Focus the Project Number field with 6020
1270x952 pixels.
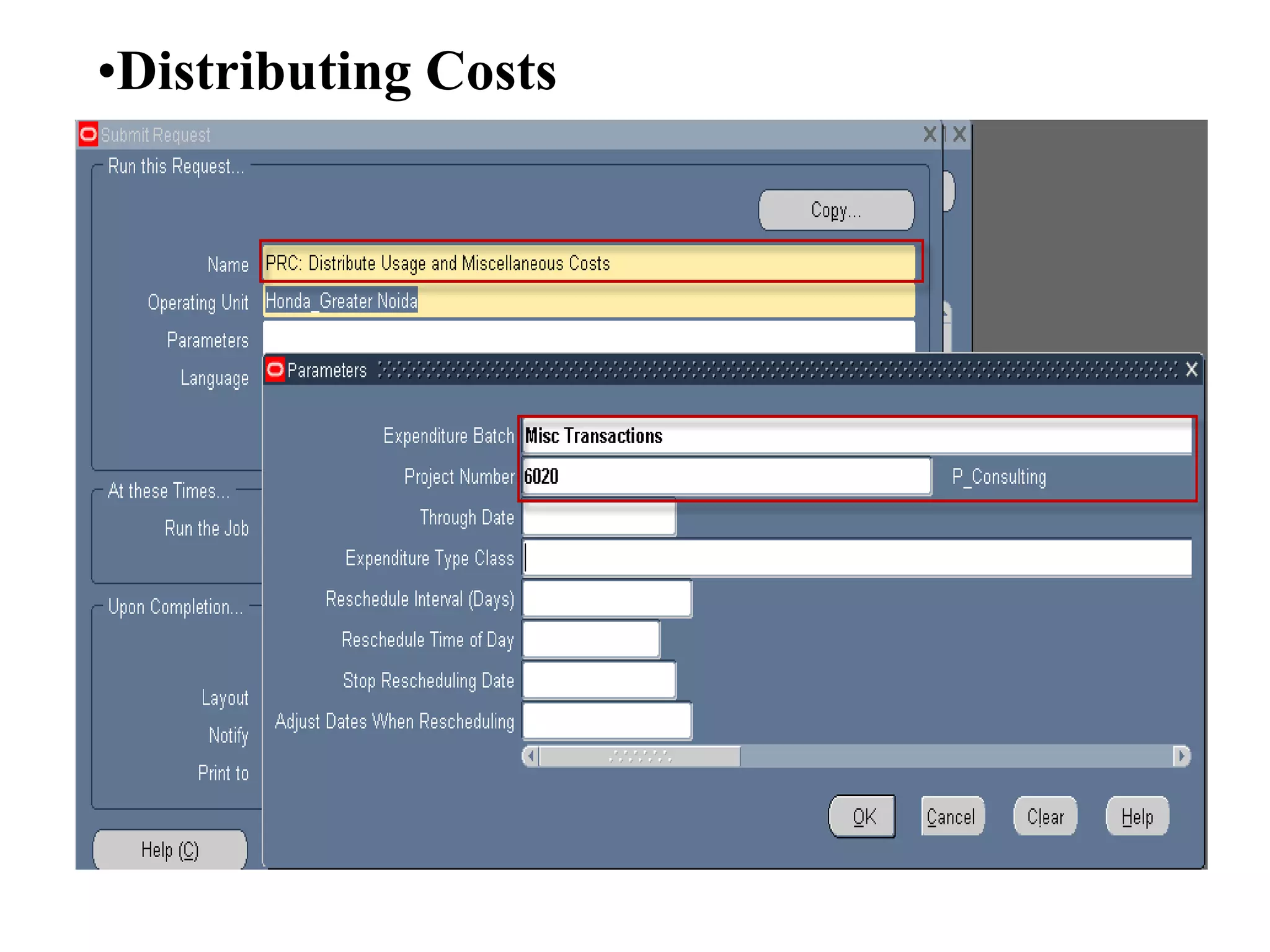click(x=727, y=477)
